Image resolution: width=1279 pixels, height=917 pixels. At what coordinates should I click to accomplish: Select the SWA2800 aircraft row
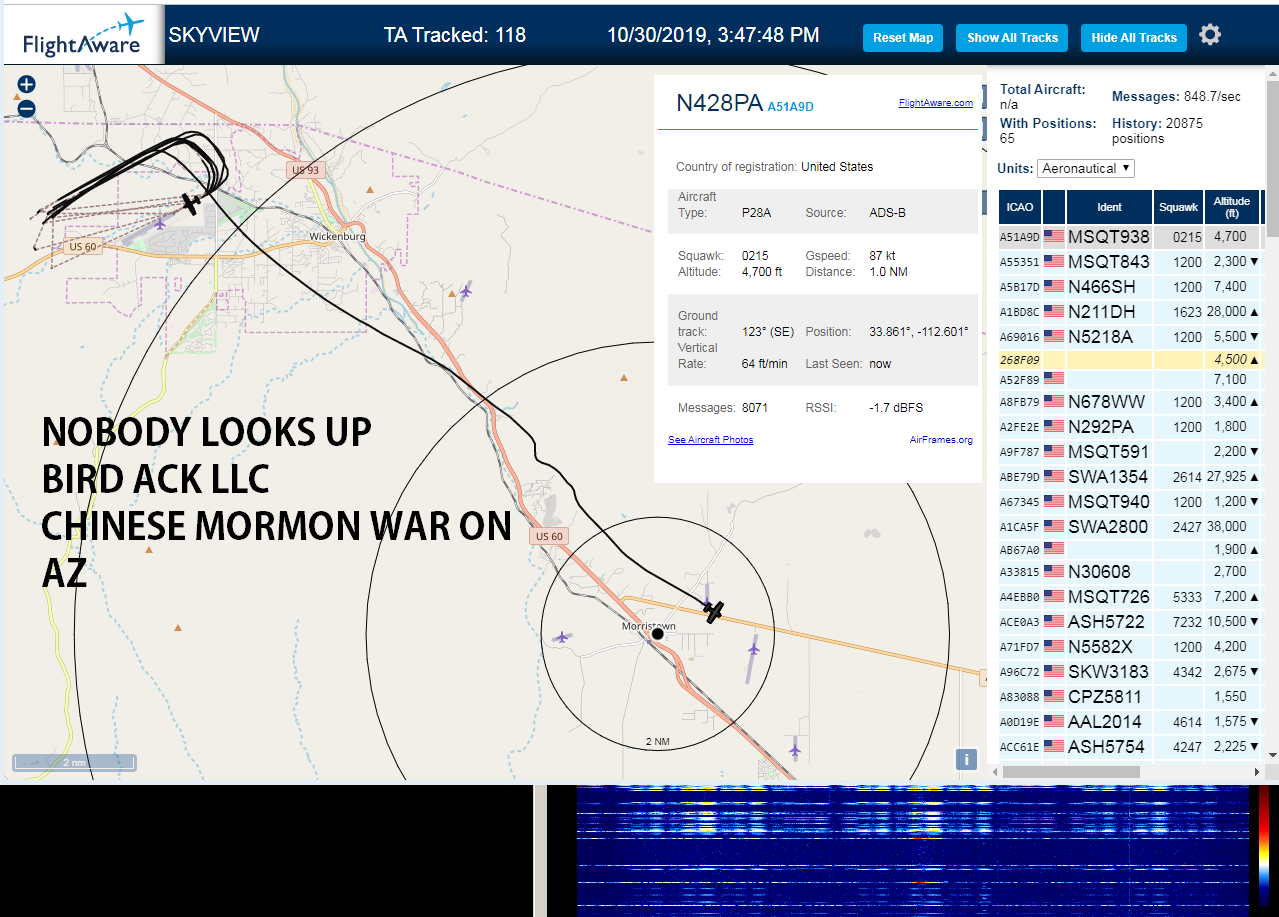point(1129,527)
